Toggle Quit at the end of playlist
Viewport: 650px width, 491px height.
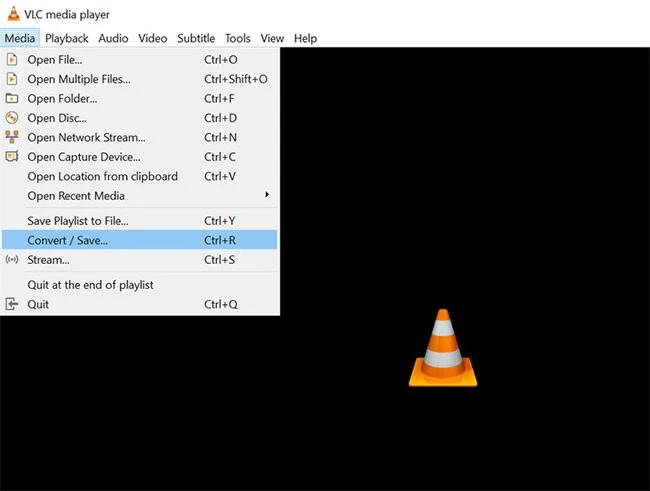90,285
